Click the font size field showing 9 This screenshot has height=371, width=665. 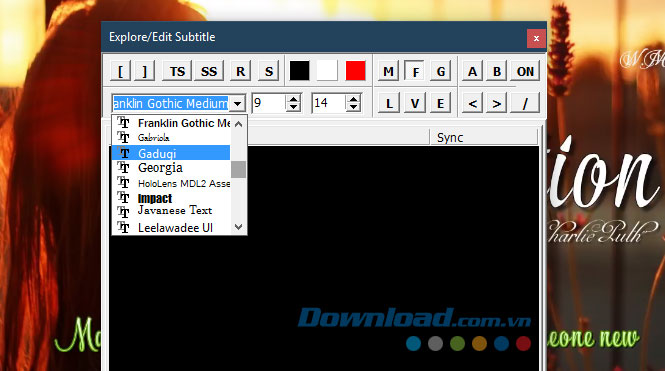tap(269, 103)
